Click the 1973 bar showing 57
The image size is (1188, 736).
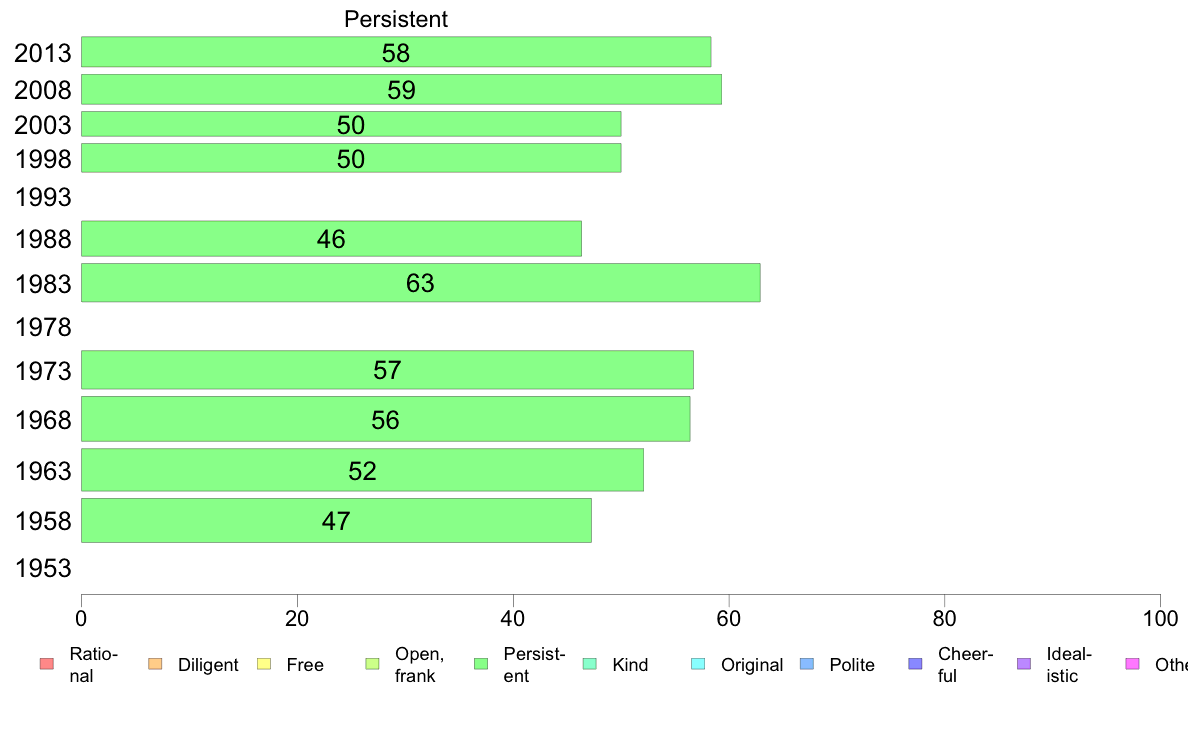[387, 370]
